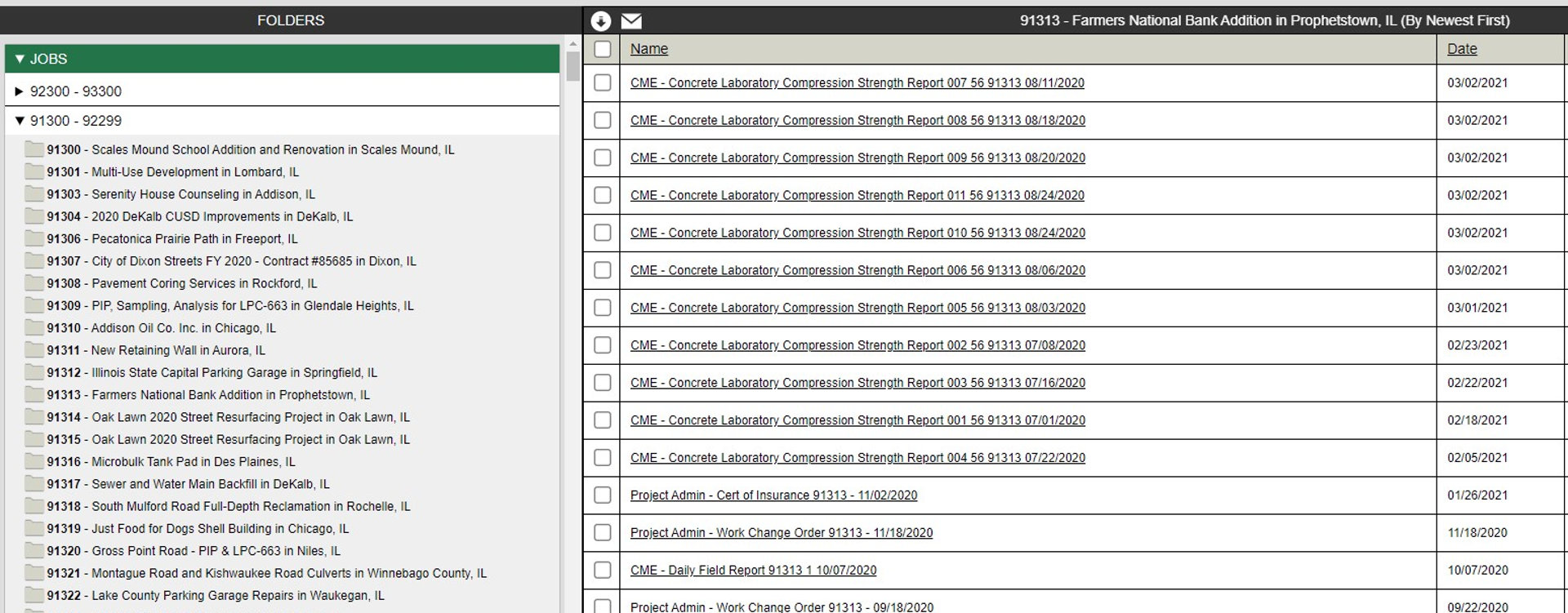Collapse the 91300 - 92299 job range
This screenshot has width=1568, height=613.
pyautogui.click(x=282, y=121)
